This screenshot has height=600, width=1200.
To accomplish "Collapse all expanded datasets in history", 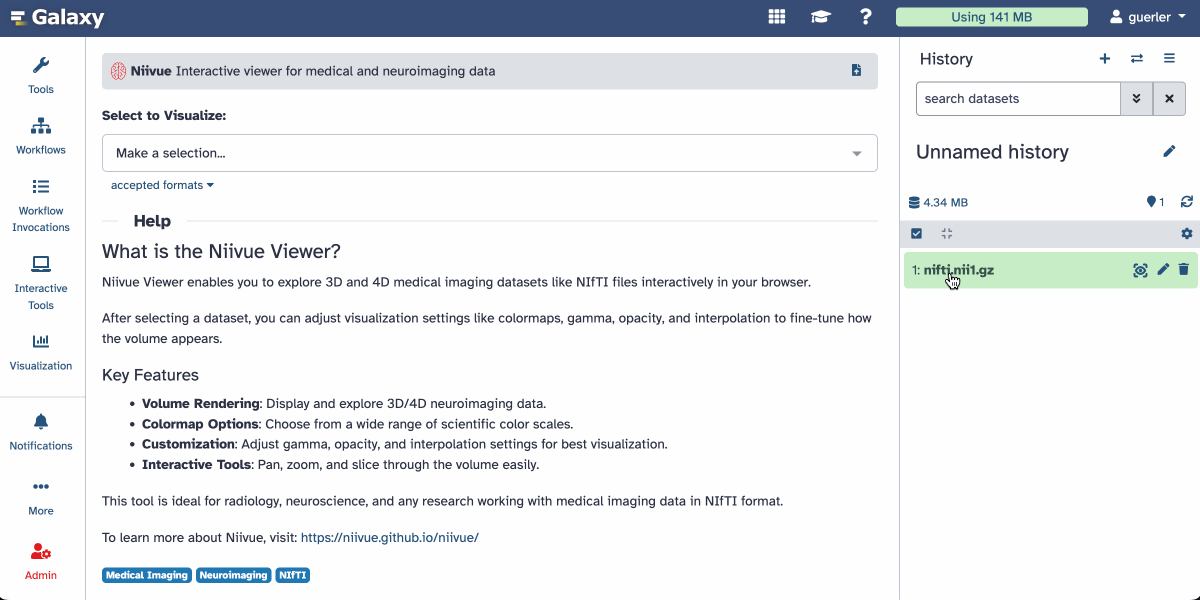I will coord(947,234).
